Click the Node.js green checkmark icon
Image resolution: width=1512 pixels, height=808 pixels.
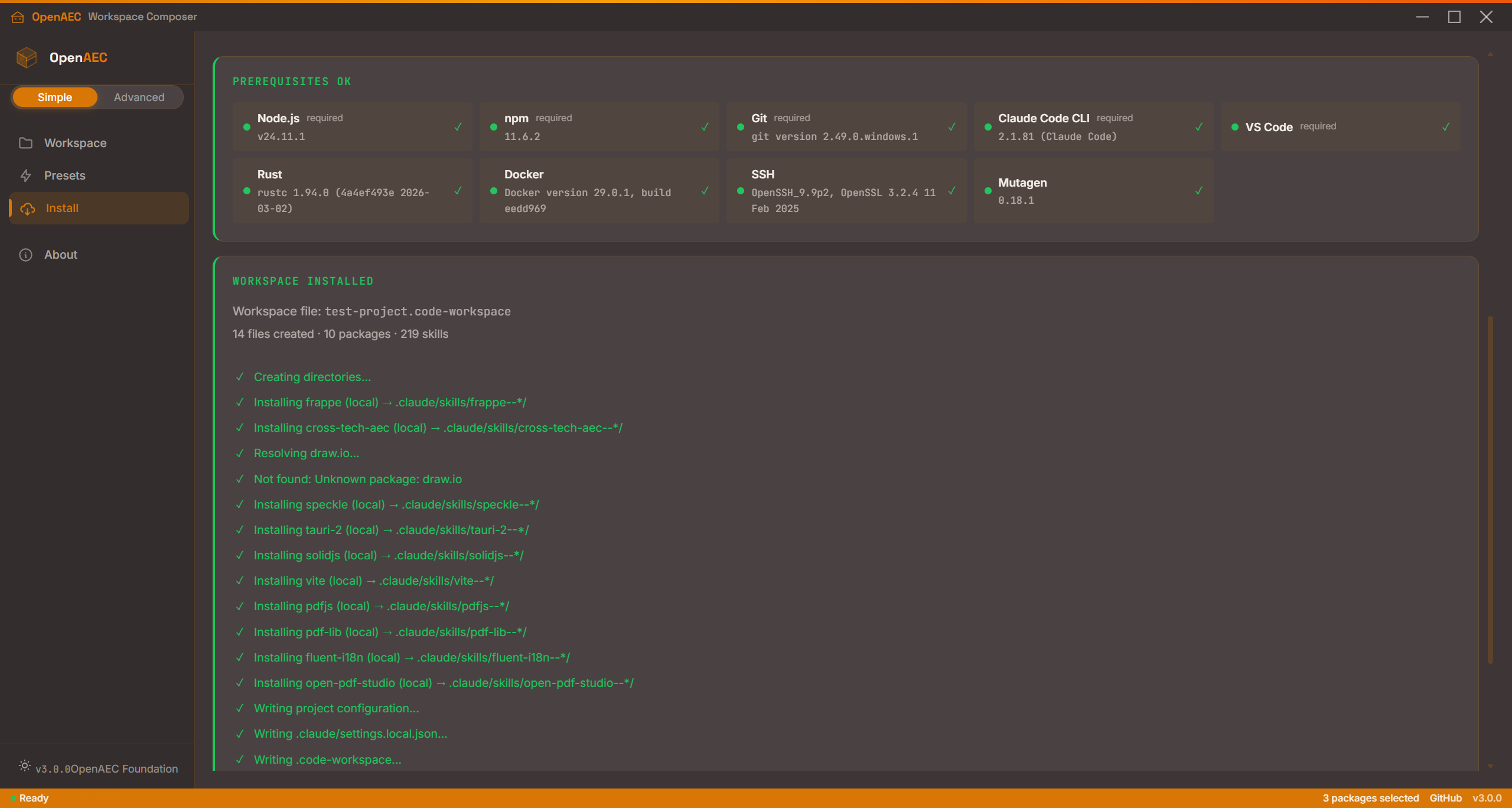(458, 127)
